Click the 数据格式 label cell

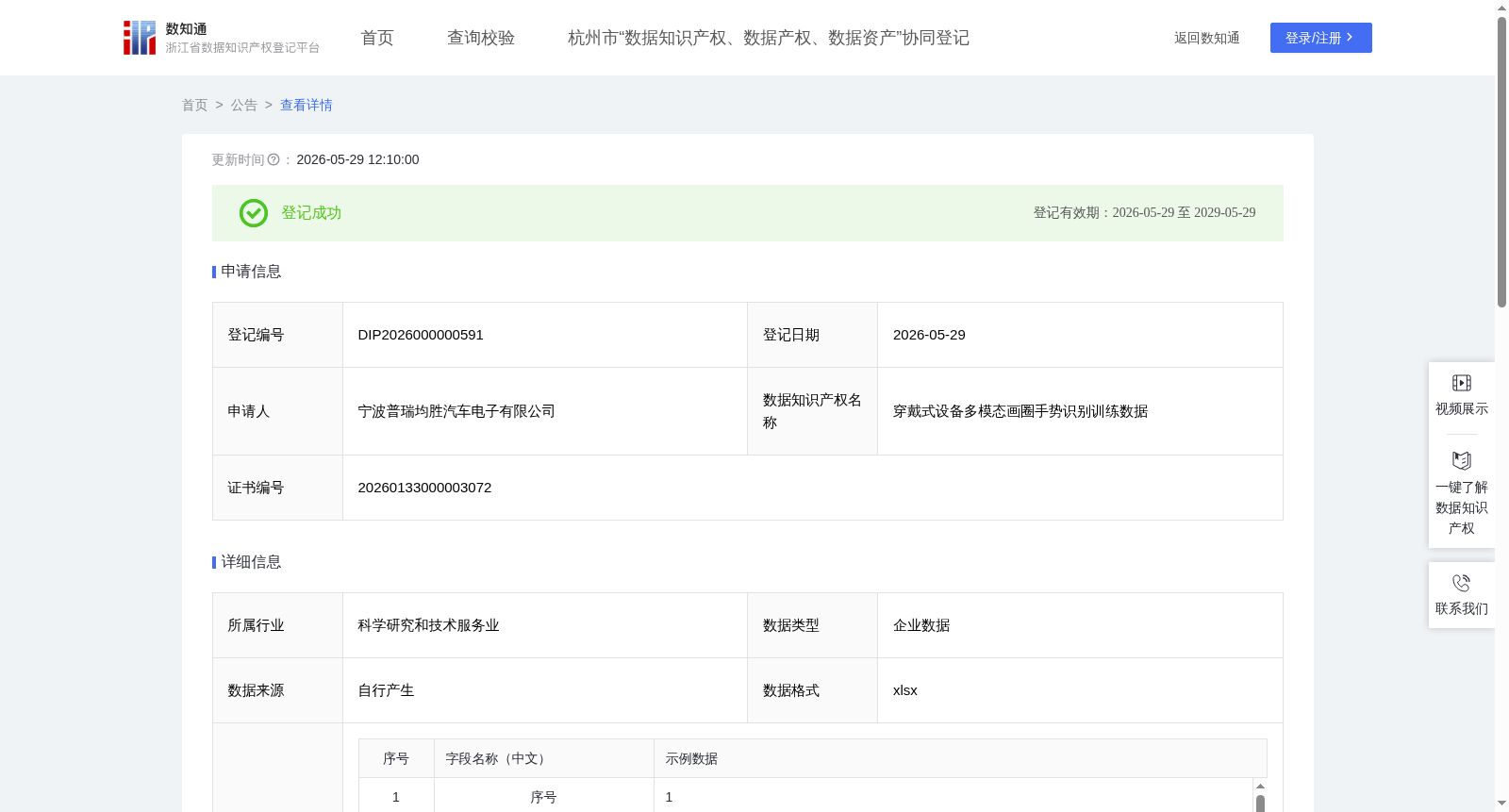pyautogui.click(x=812, y=690)
